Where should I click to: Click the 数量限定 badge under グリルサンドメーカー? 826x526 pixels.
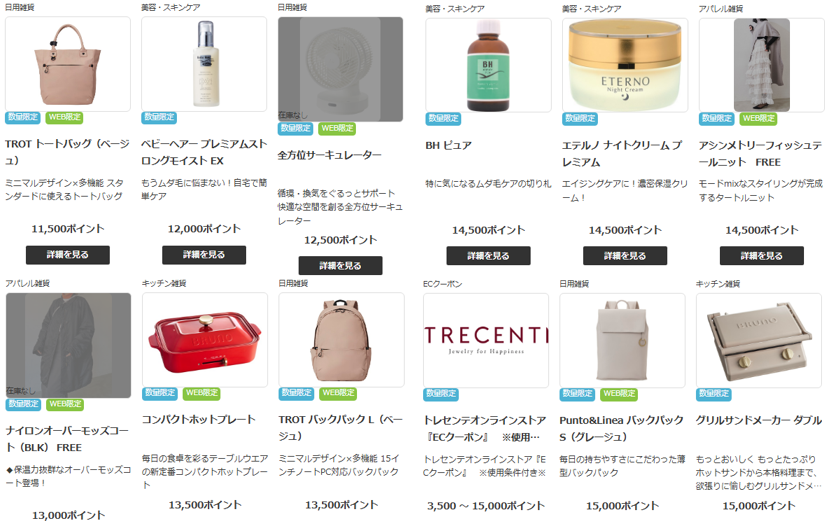point(714,394)
